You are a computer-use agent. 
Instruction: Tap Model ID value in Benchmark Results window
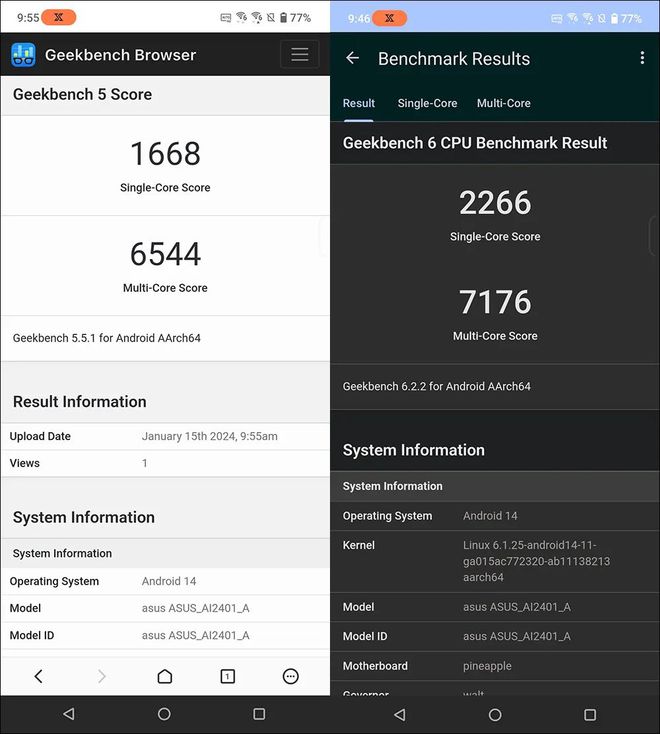point(517,636)
